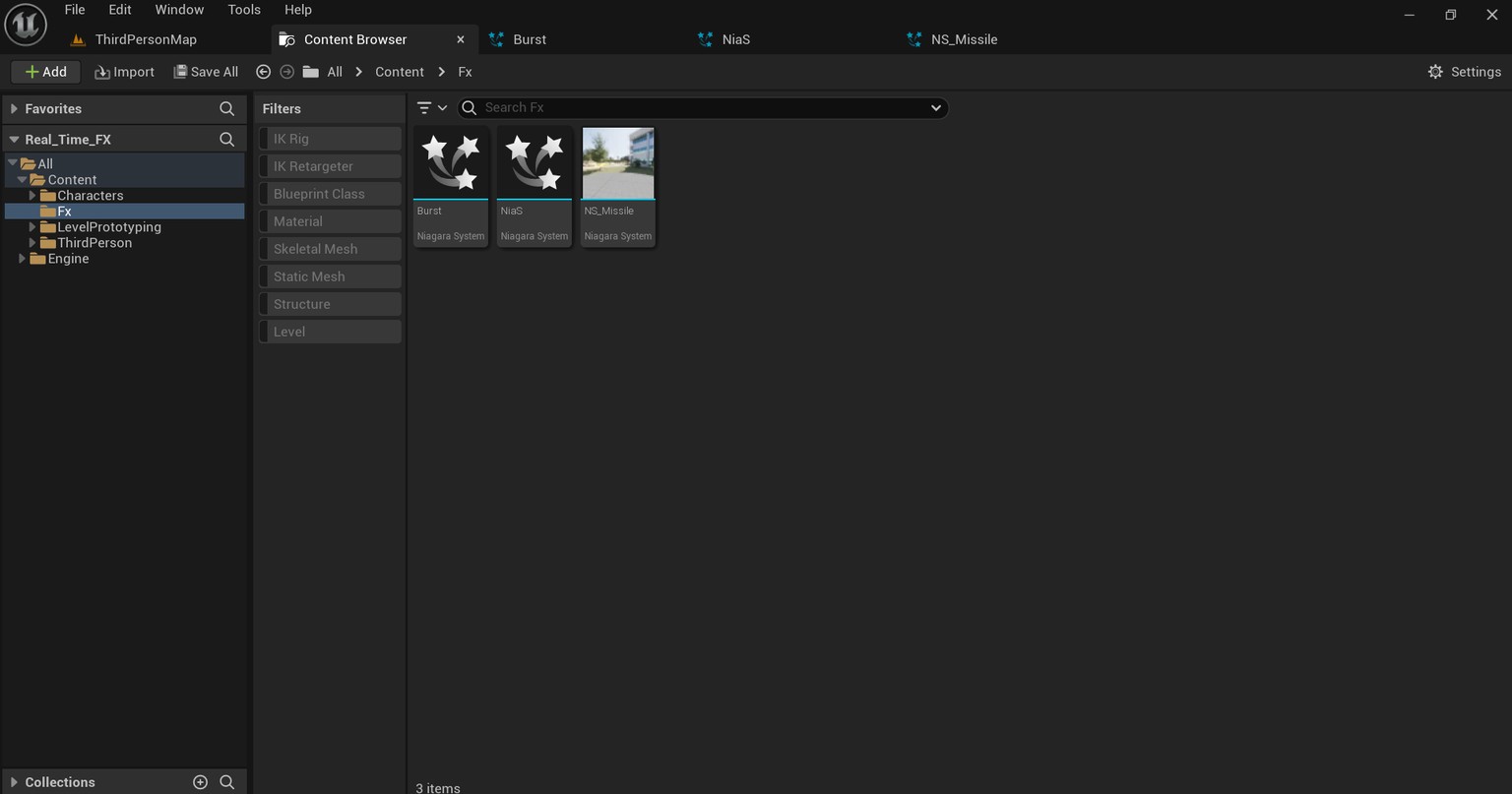Switch to the NS_Missile tab

pyautogui.click(x=964, y=39)
